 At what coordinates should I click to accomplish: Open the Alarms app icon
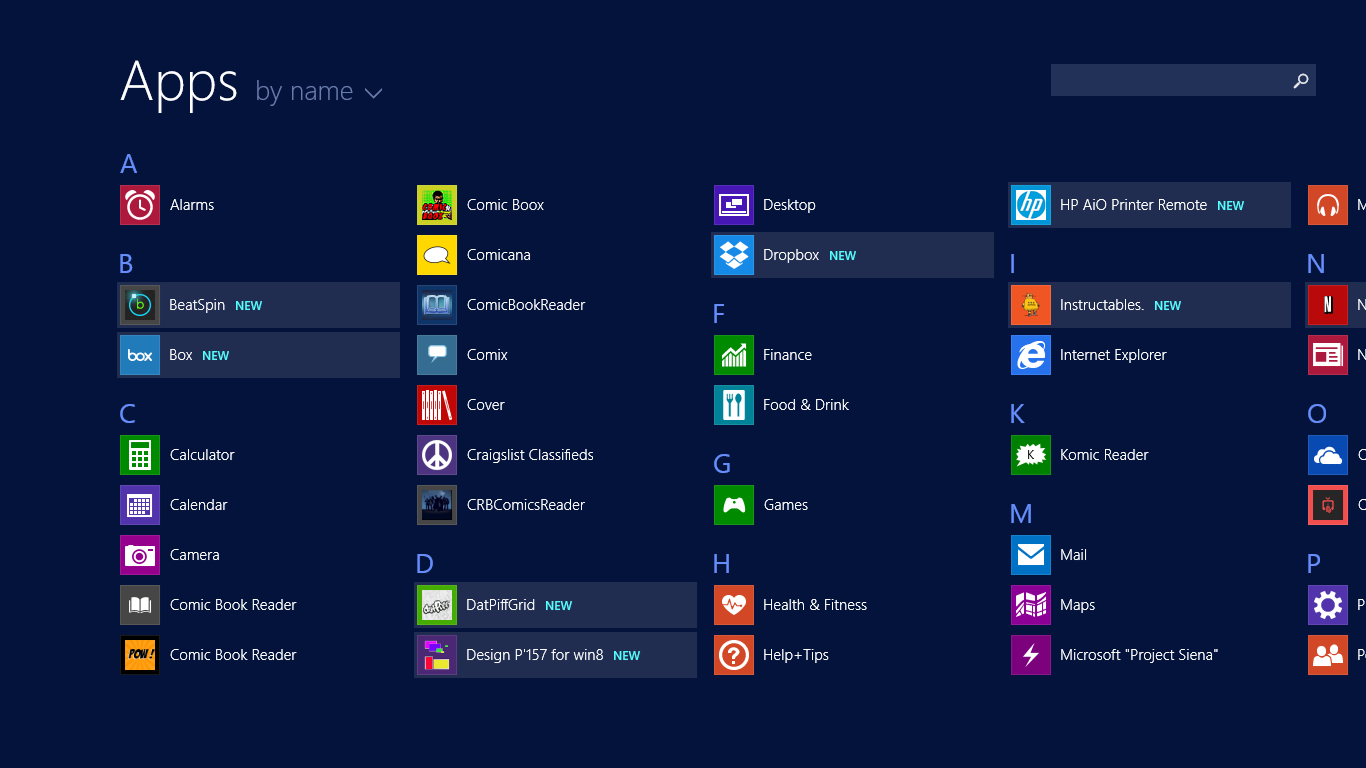tap(140, 205)
